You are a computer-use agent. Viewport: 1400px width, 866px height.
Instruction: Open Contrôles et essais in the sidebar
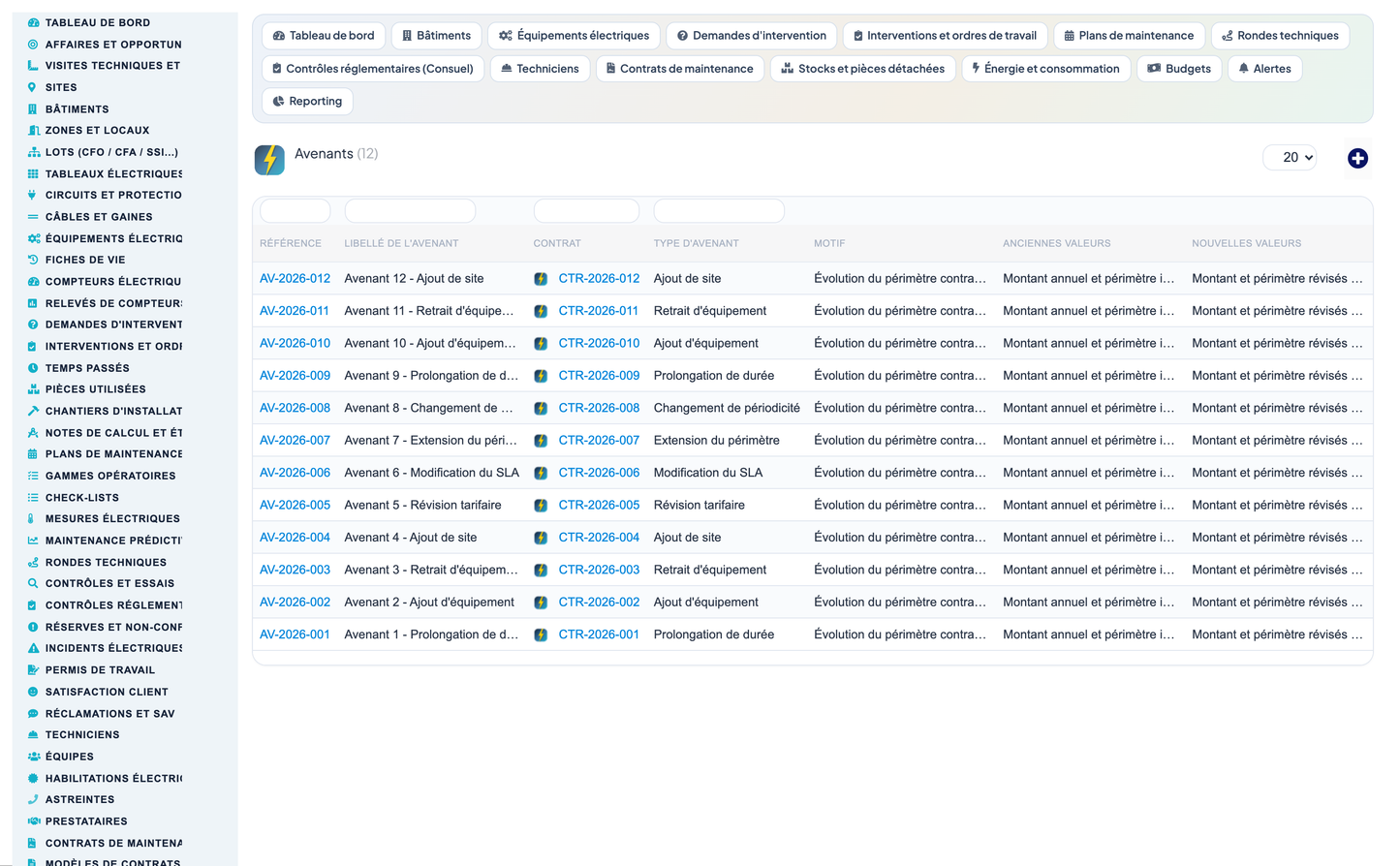109,584
